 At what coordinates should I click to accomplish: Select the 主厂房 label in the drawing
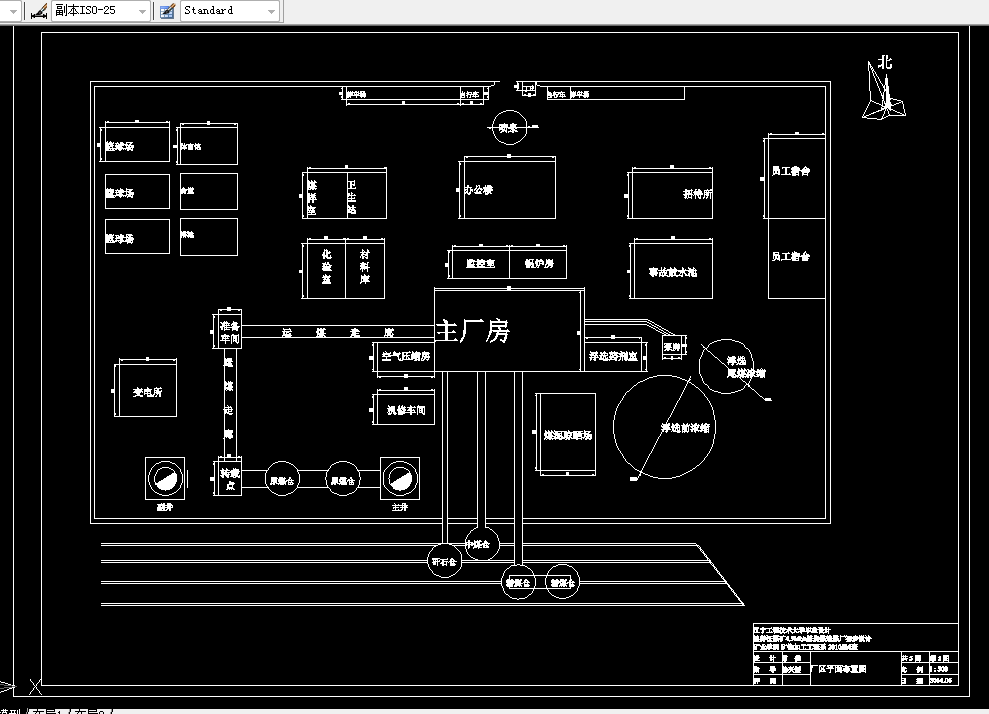point(472,331)
